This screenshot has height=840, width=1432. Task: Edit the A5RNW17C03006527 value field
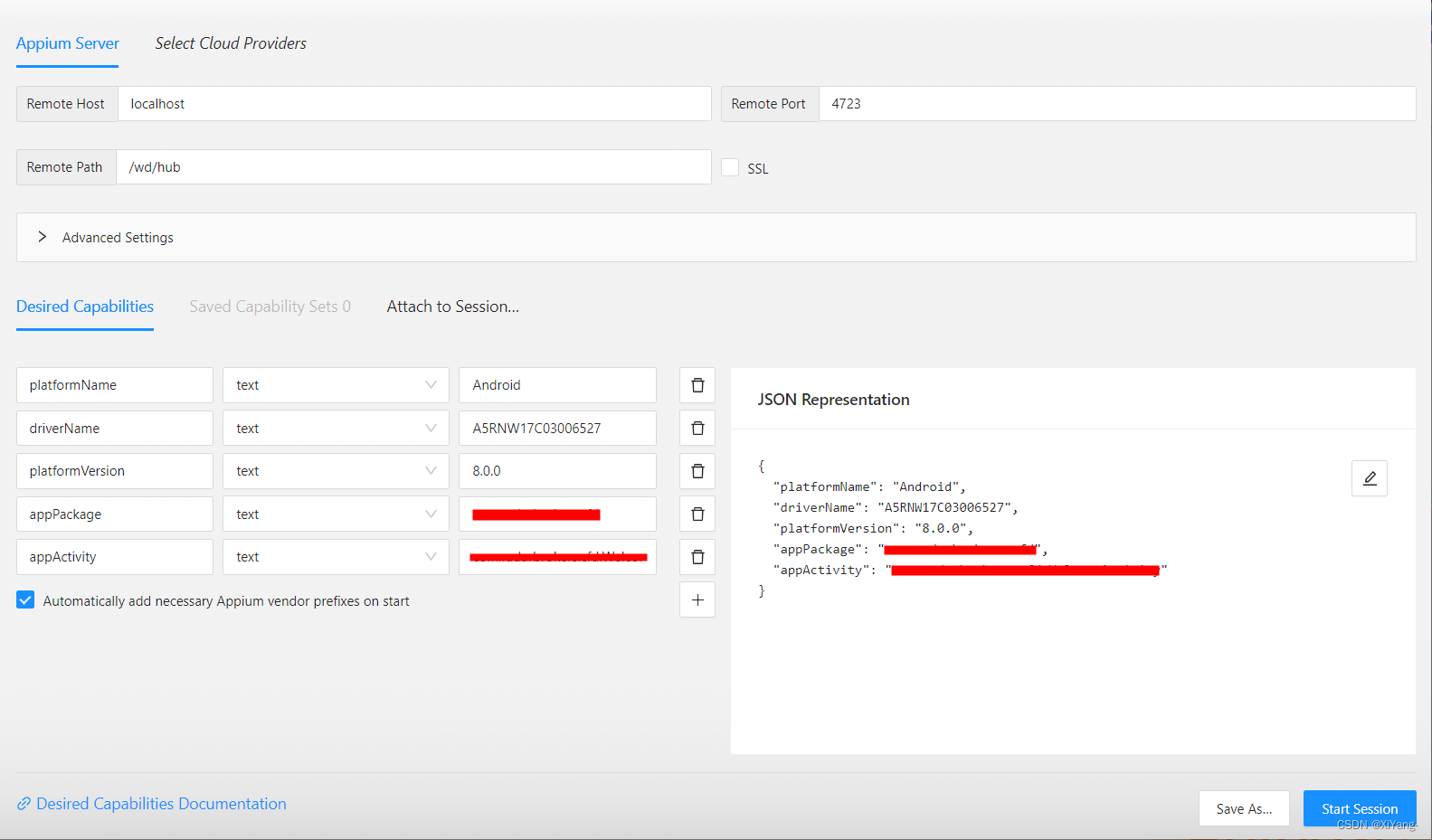coord(557,428)
